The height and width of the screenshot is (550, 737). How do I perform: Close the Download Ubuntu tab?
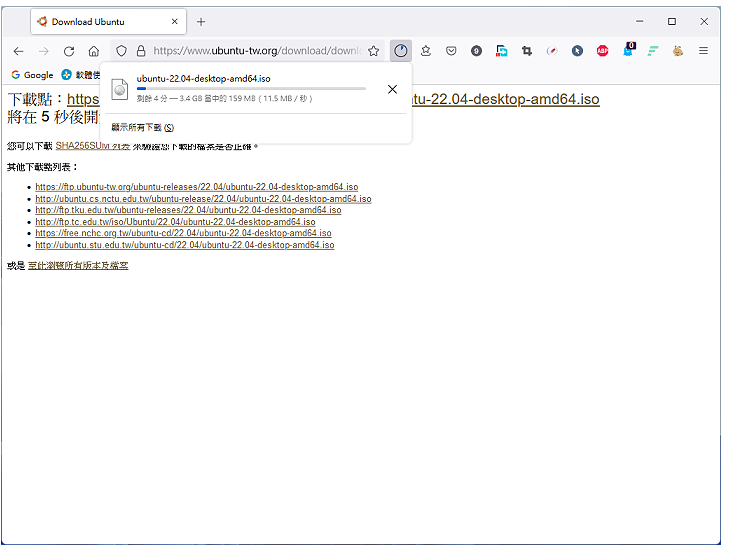pos(174,22)
